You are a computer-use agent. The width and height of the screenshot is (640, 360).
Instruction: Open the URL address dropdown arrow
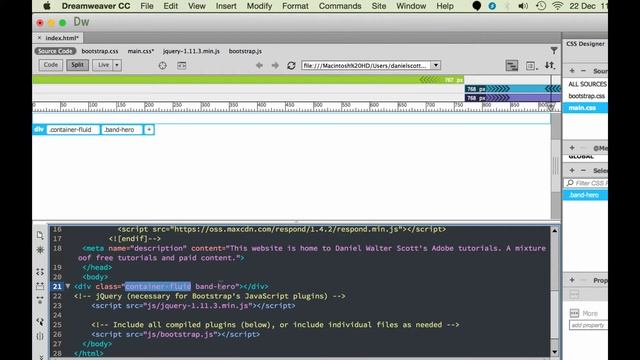pyautogui.click(x=436, y=65)
